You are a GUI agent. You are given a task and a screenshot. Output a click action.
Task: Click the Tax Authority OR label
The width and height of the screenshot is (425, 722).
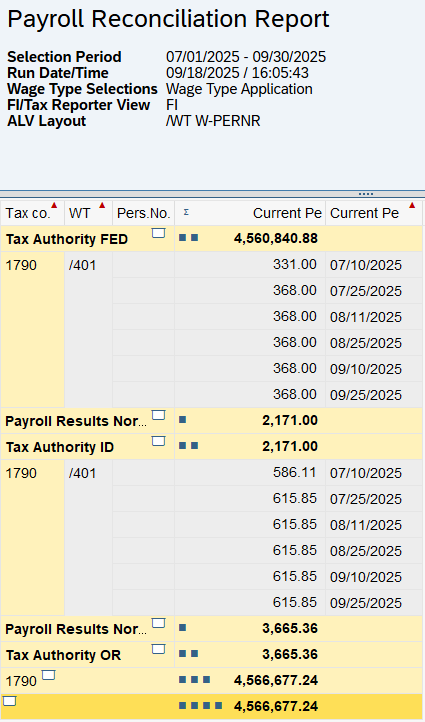63,655
